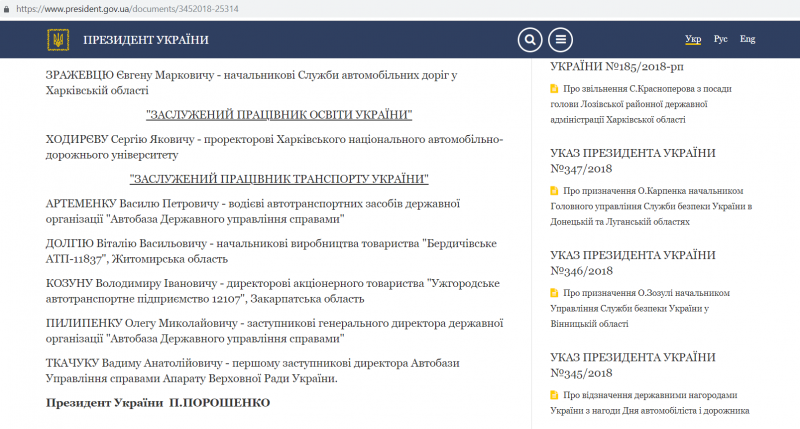This screenshot has width=800, height=429.
Task: Click text автотранспортне підприємство 12107
Action: (143, 299)
